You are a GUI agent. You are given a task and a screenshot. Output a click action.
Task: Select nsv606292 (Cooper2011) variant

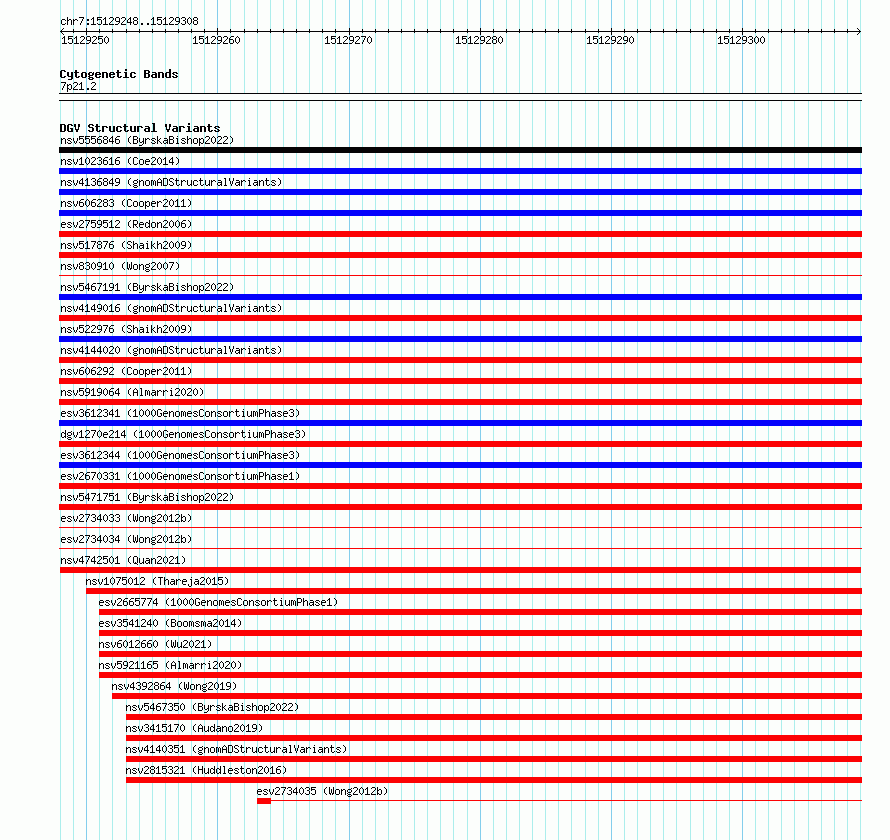(126, 371)
